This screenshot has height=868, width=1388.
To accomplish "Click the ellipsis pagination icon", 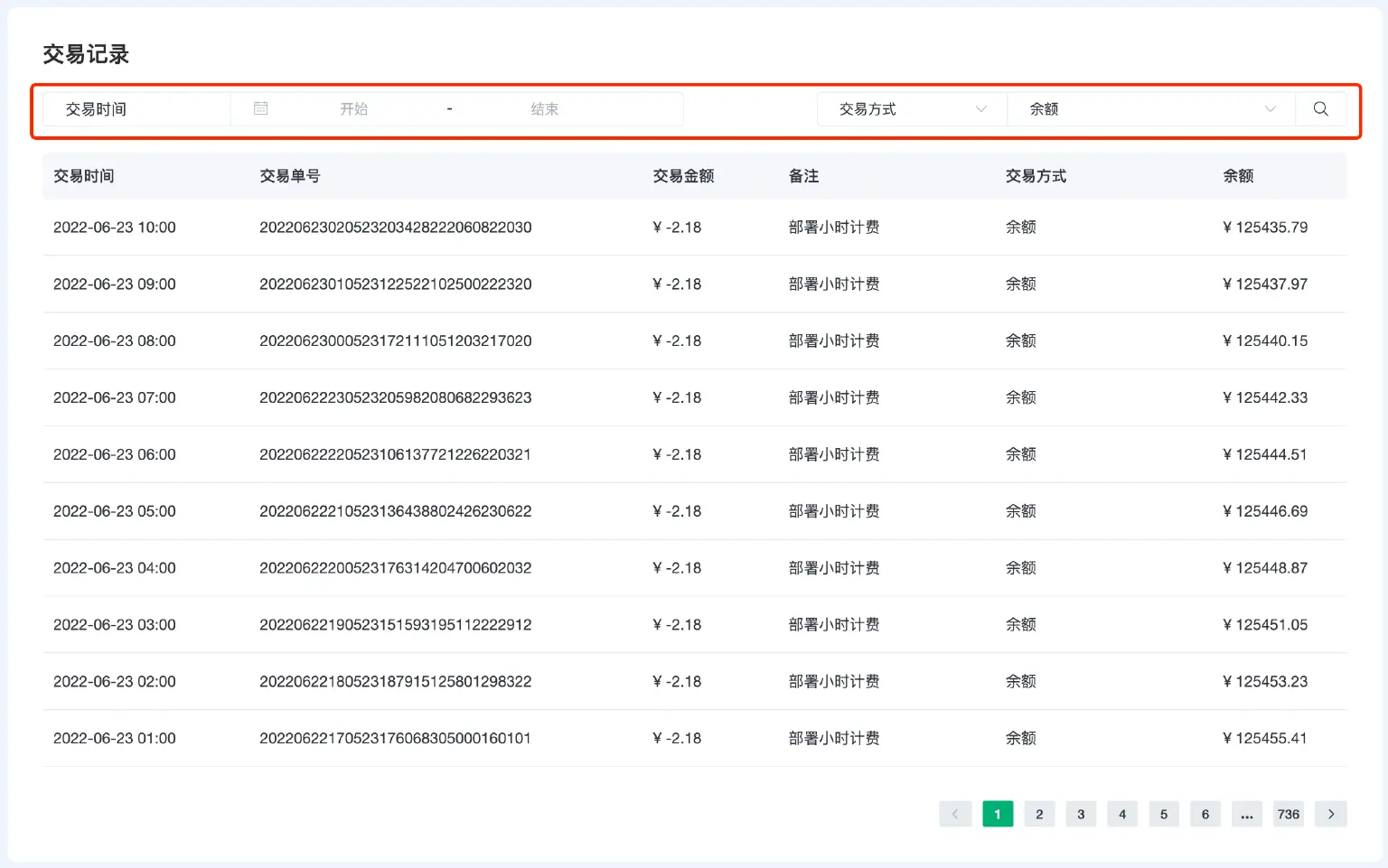I will tap(1247, 813).
